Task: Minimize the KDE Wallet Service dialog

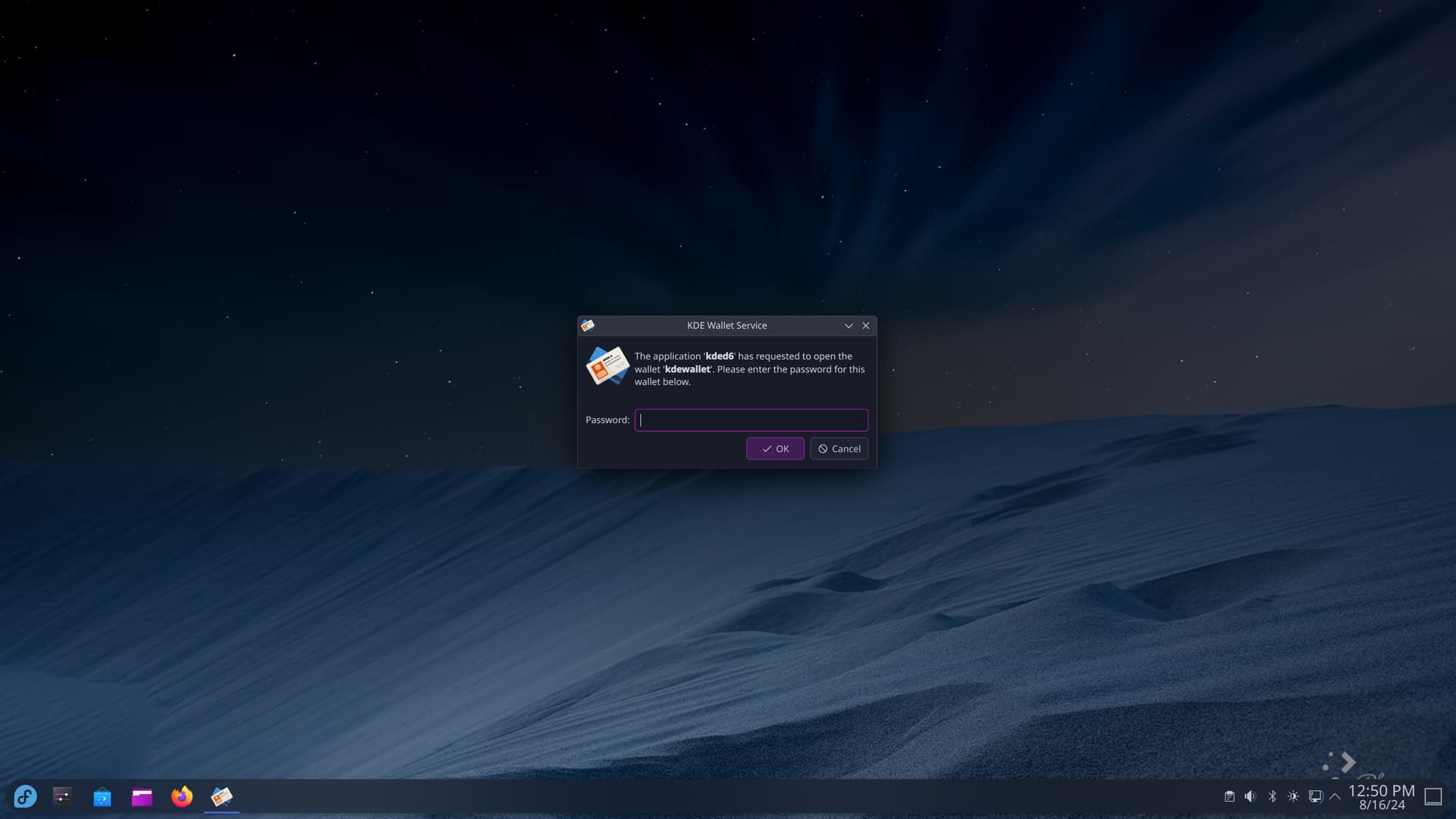Action: coord(849,325)
